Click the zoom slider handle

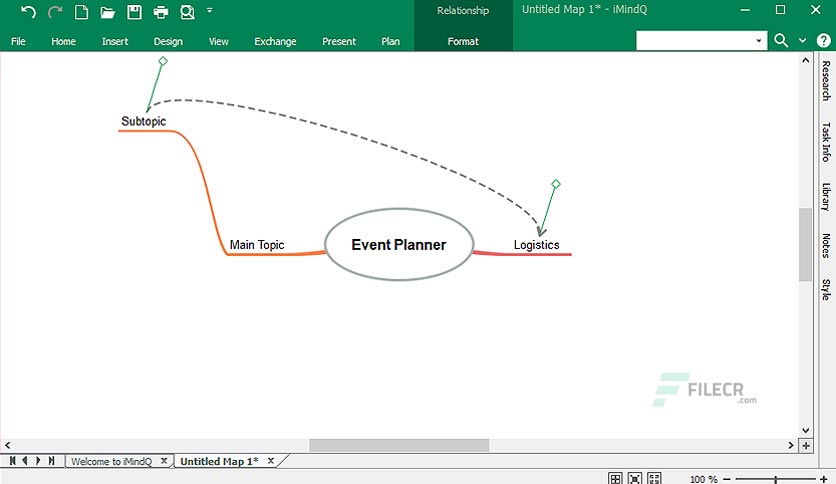776,480
